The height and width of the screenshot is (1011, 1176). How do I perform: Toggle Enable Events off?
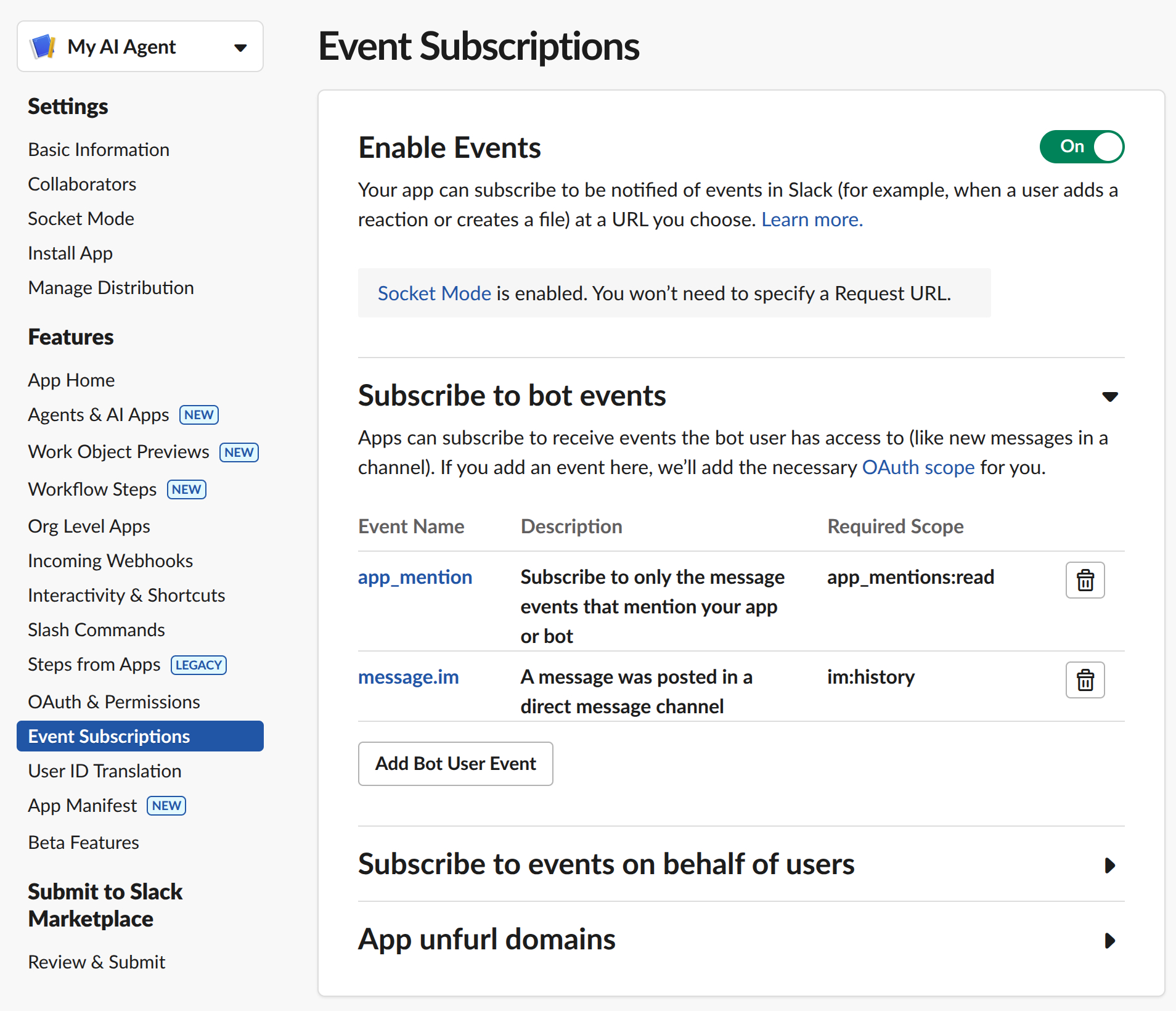pyautogui.click(x=1082, y=147)
